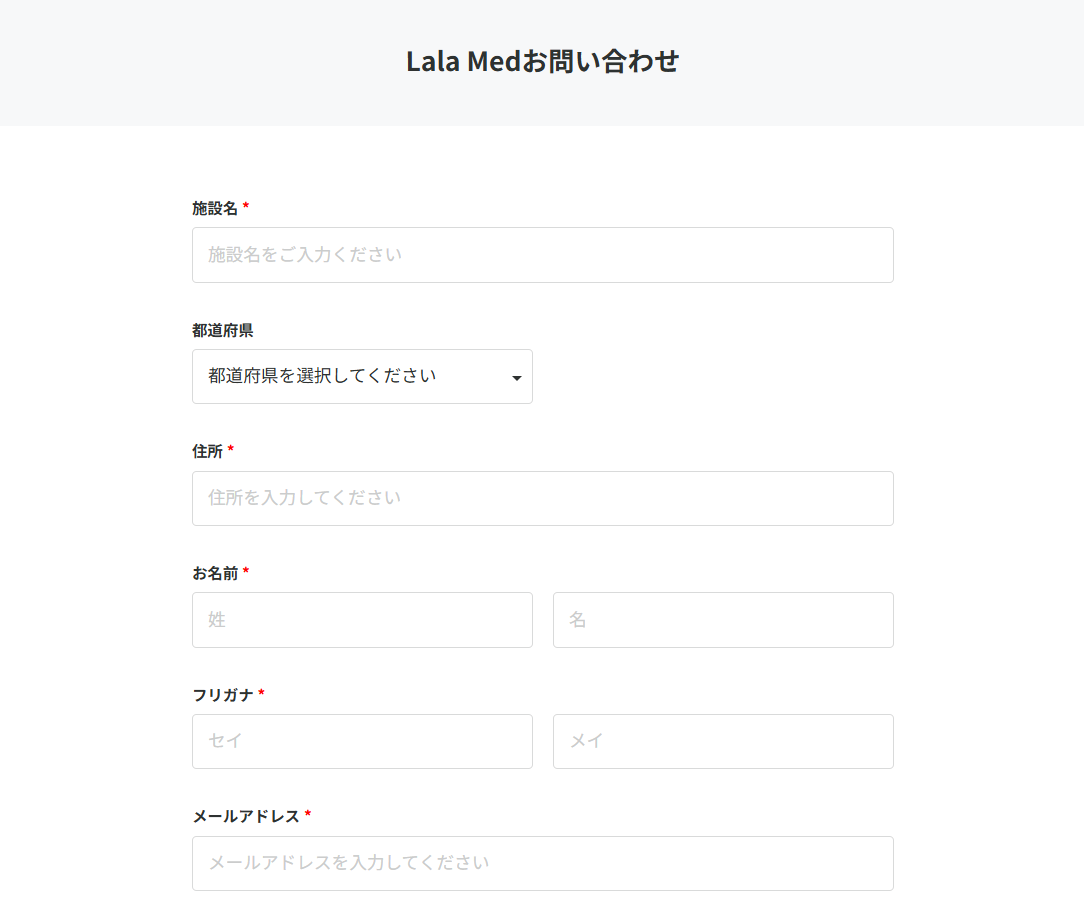Select the セイ furigana field
The width and height of the screenshot is (1084, 905).
point(362,741)
